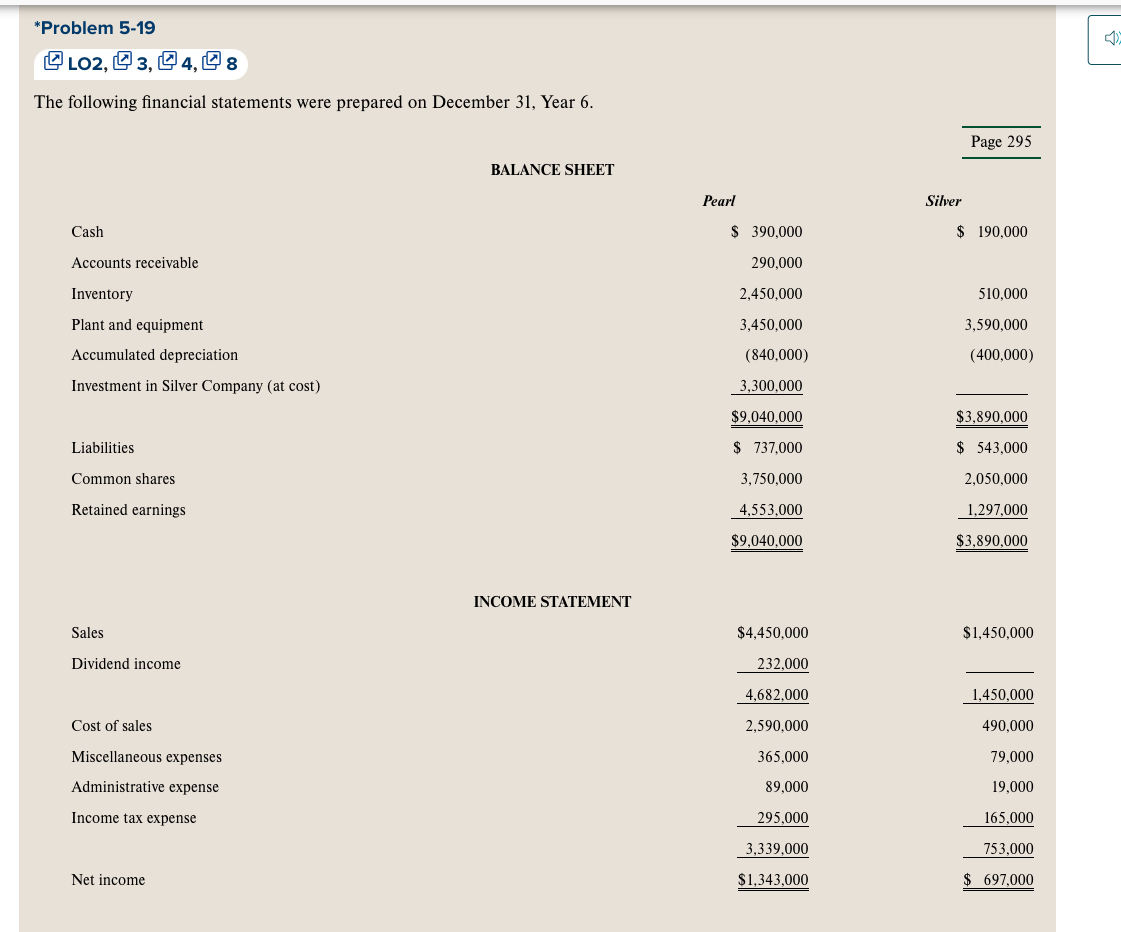Select Silver's cash amount of $190,000
Image resolution: width=1121 pixels, height=932 pixels.
[x=993, y=231]
